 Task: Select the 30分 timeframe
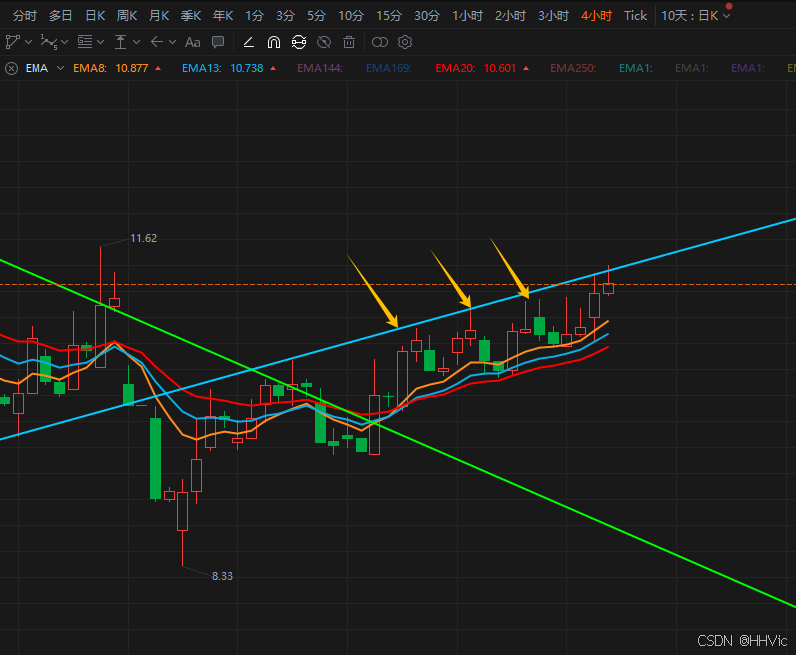427,16
